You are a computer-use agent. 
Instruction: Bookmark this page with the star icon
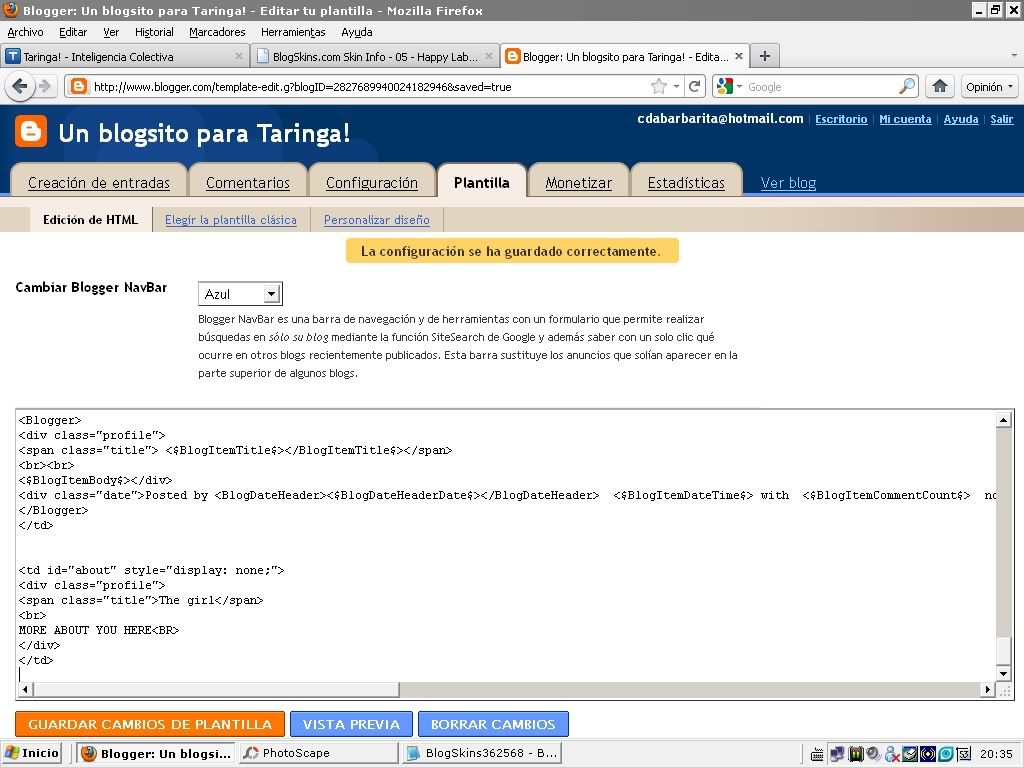point(659,86)
